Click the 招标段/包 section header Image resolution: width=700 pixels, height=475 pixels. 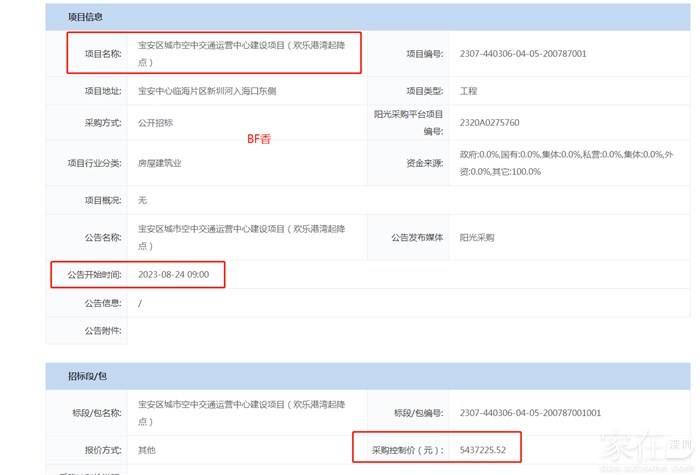(x=87, y=376)
